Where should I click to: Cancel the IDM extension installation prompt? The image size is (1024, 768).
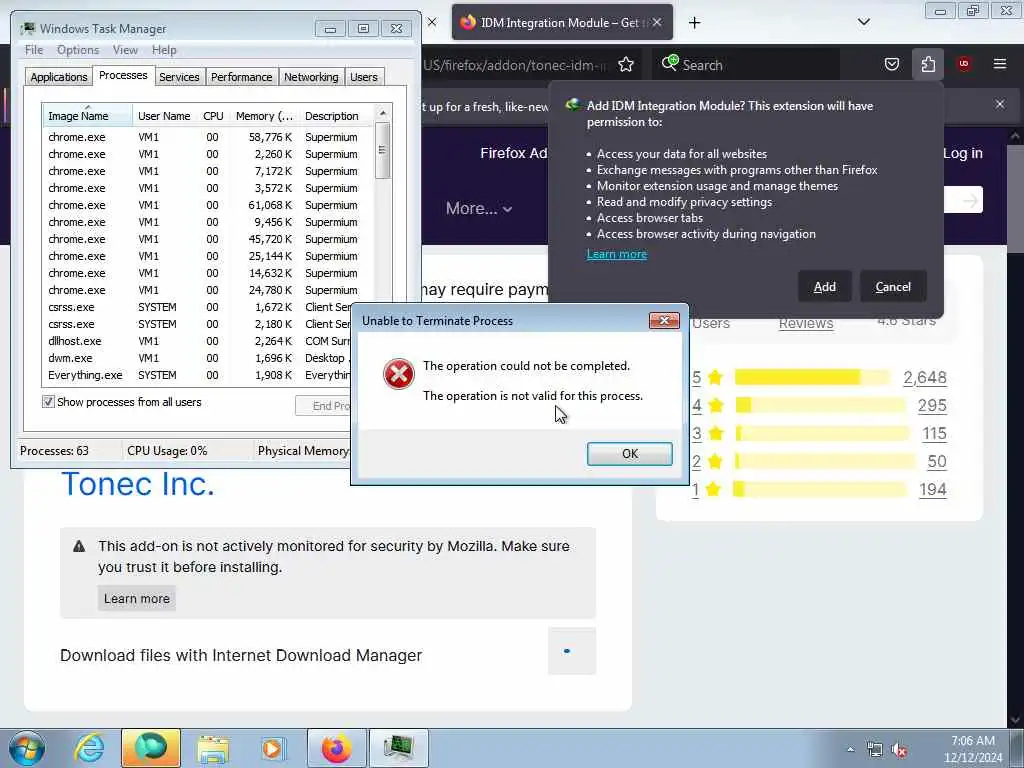[x=893, y=287]
